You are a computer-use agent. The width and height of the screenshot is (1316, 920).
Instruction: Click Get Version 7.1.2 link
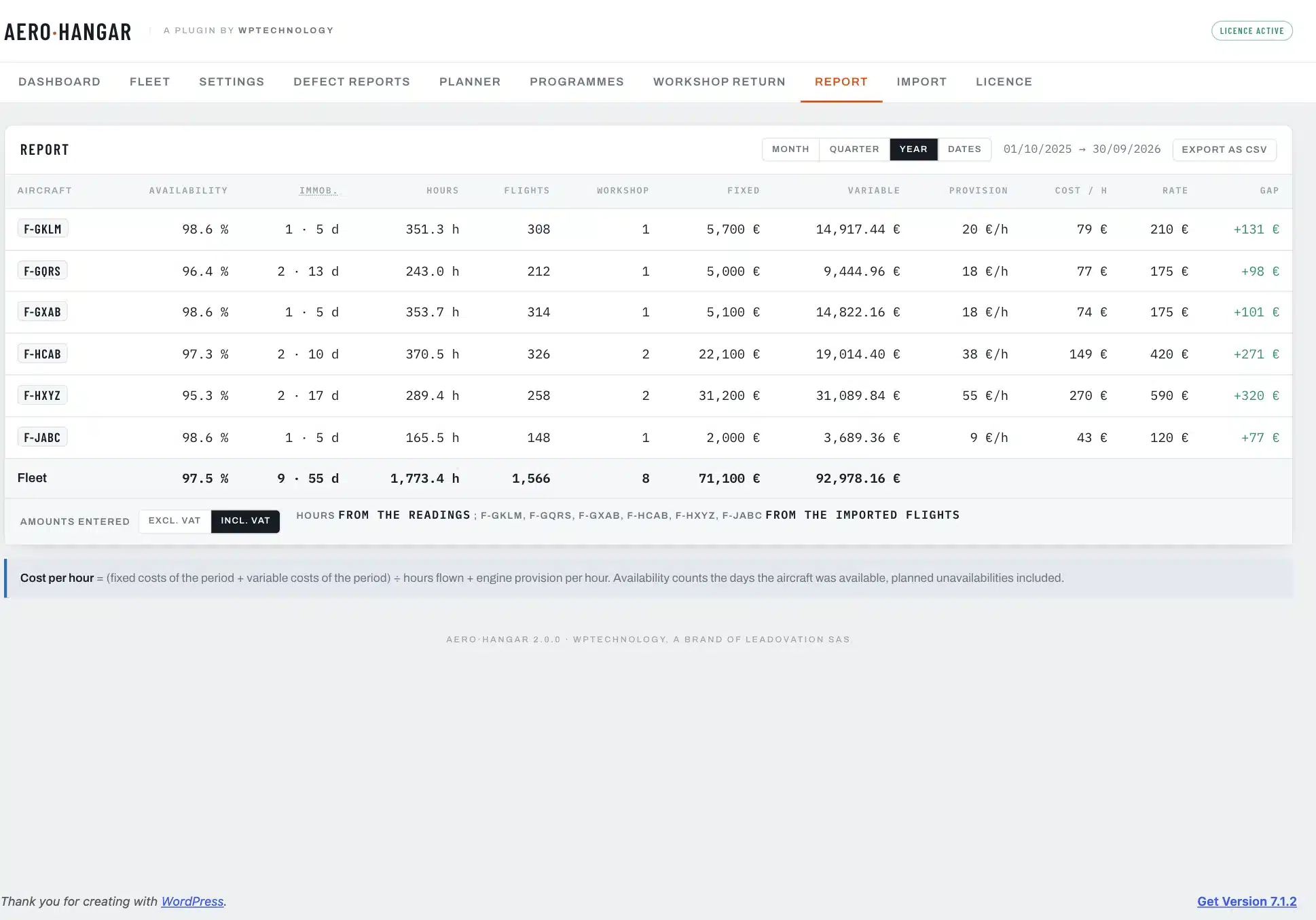pos(1247,901)
